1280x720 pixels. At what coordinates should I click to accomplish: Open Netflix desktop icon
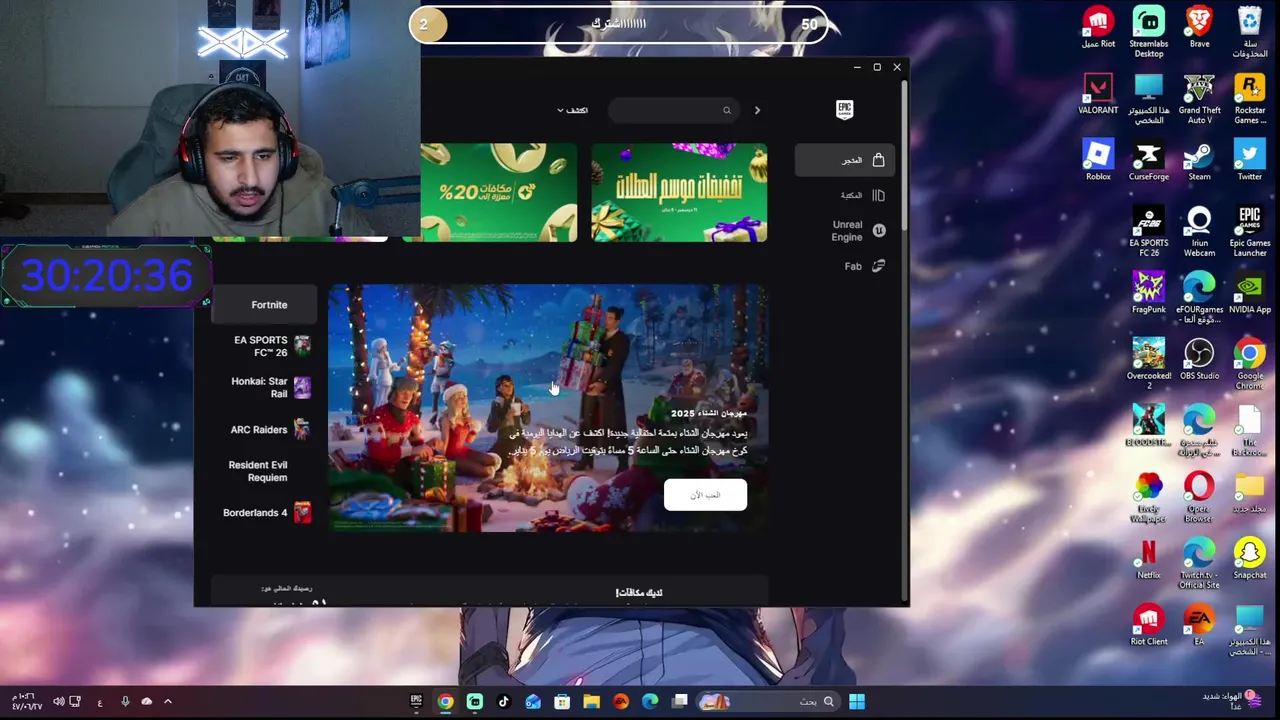(1148, 560)
